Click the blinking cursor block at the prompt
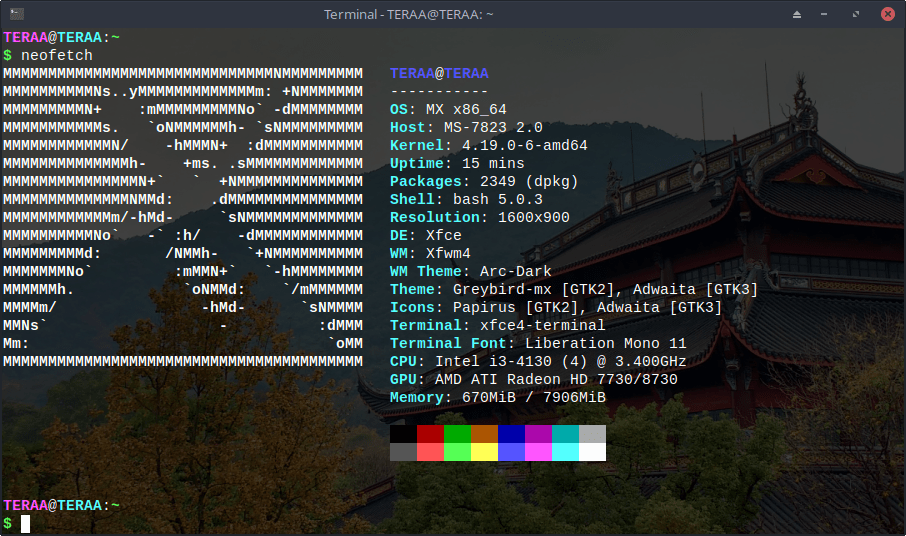The height and width of the screenshot is (536, 906). 25,524
